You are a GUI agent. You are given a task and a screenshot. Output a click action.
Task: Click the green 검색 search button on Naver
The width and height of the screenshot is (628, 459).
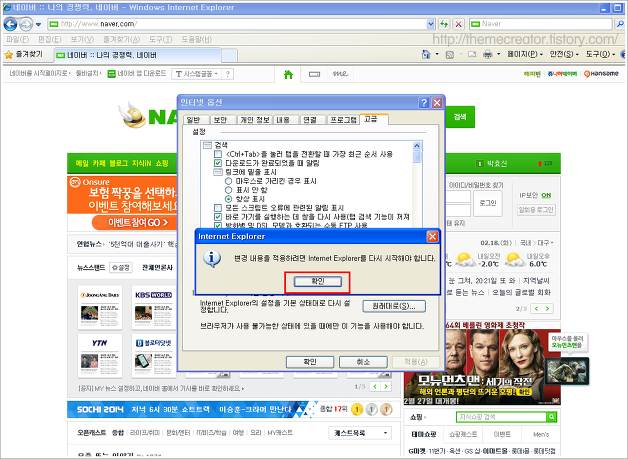(x=460, y=117)
